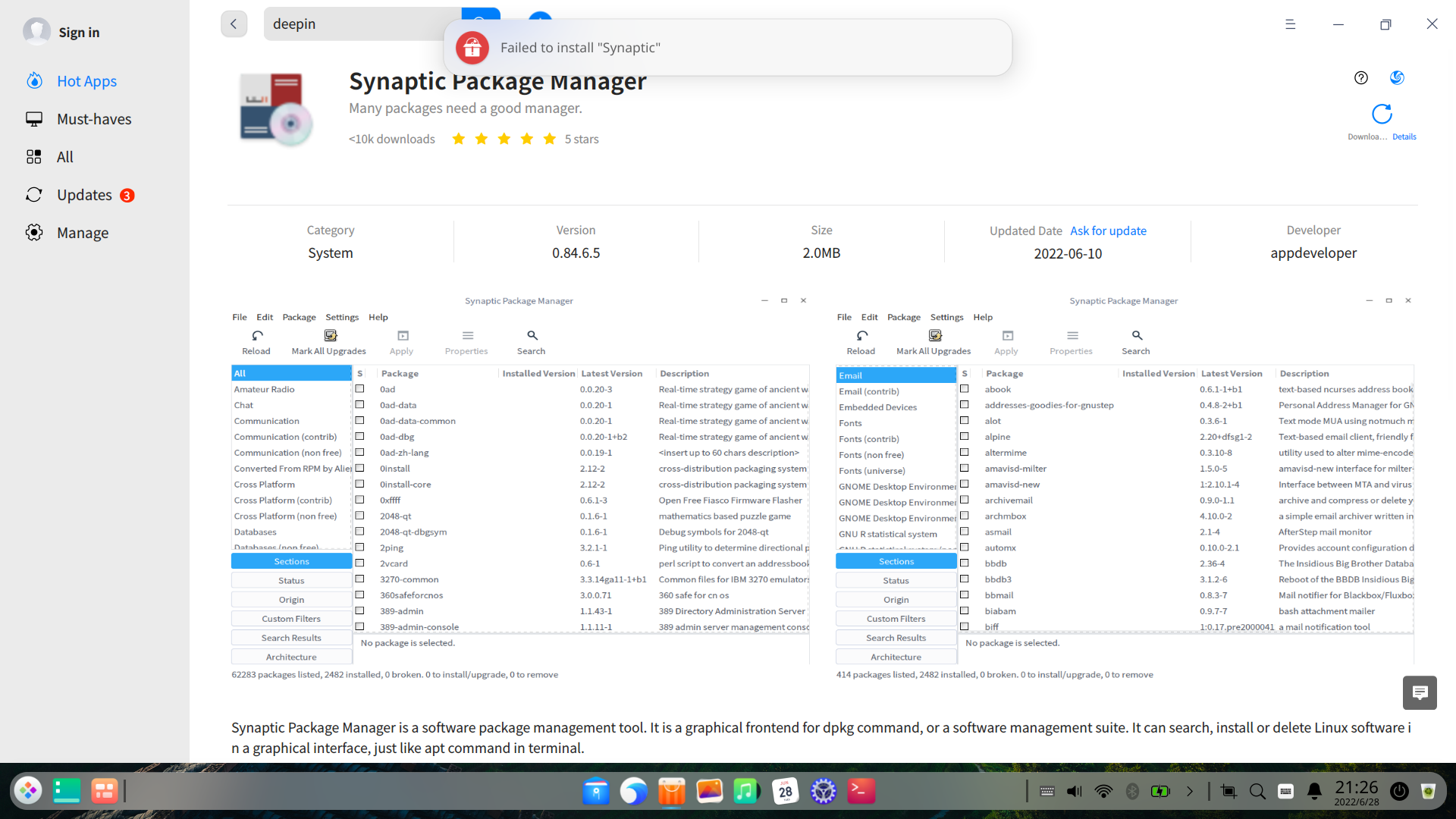
Task: Click the Bluetooth tray icon
Action: click(1132, 792)
